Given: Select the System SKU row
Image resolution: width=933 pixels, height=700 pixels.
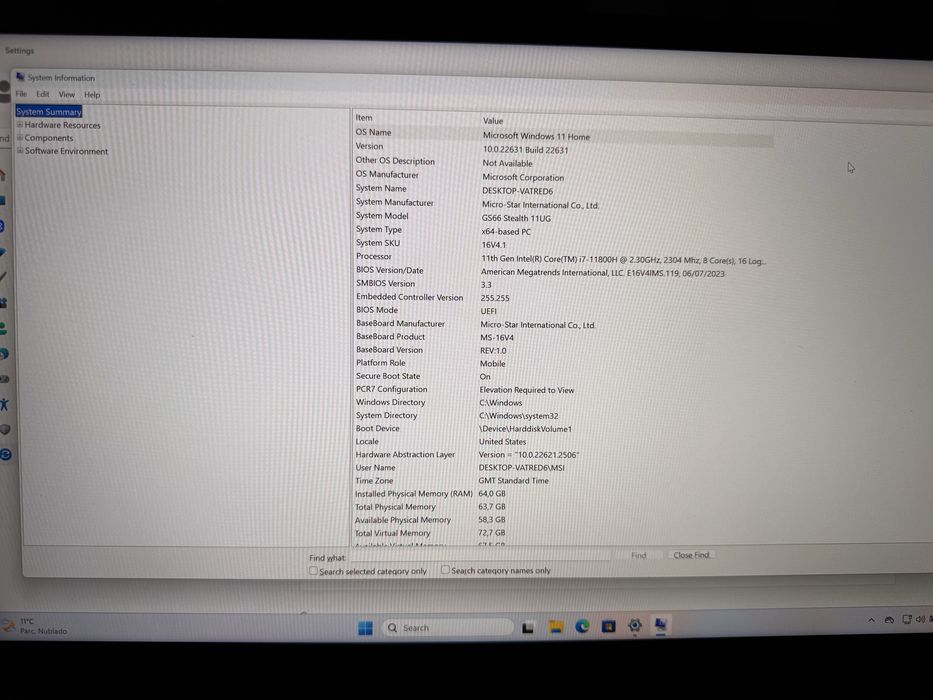Looking at the screenshot, I should pyautogui.click(x=563, y=244).
